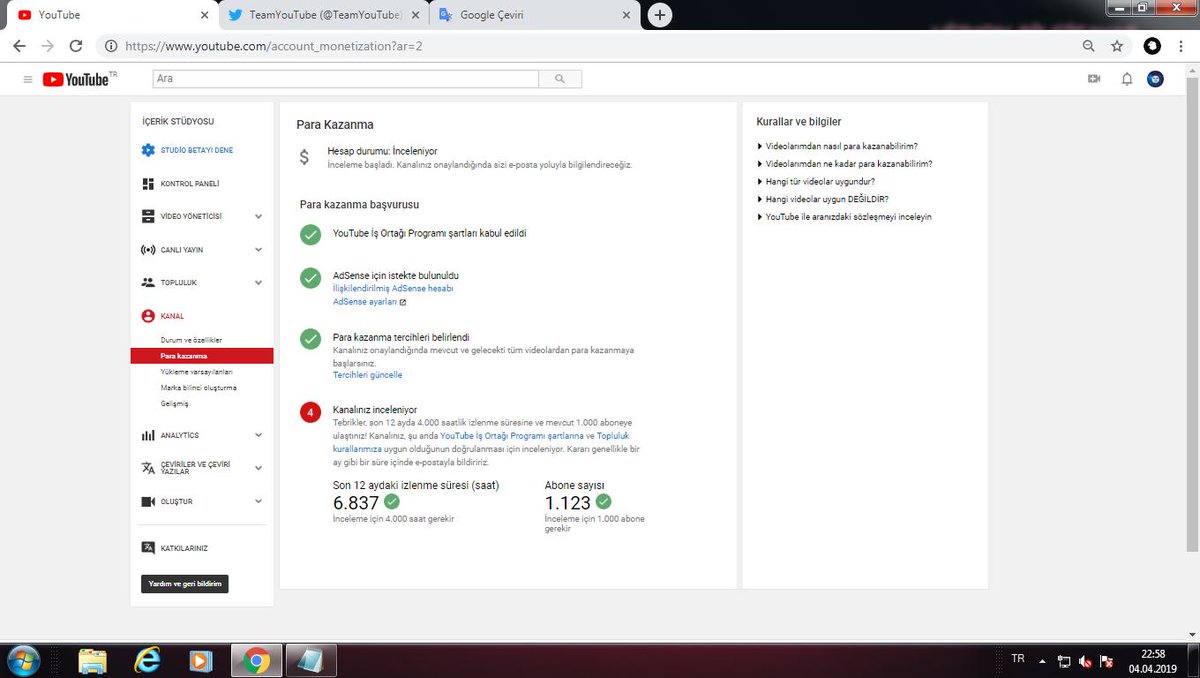Open a new browser tab
This screenshot has width=1200, height=678.
tap(659, 15)
